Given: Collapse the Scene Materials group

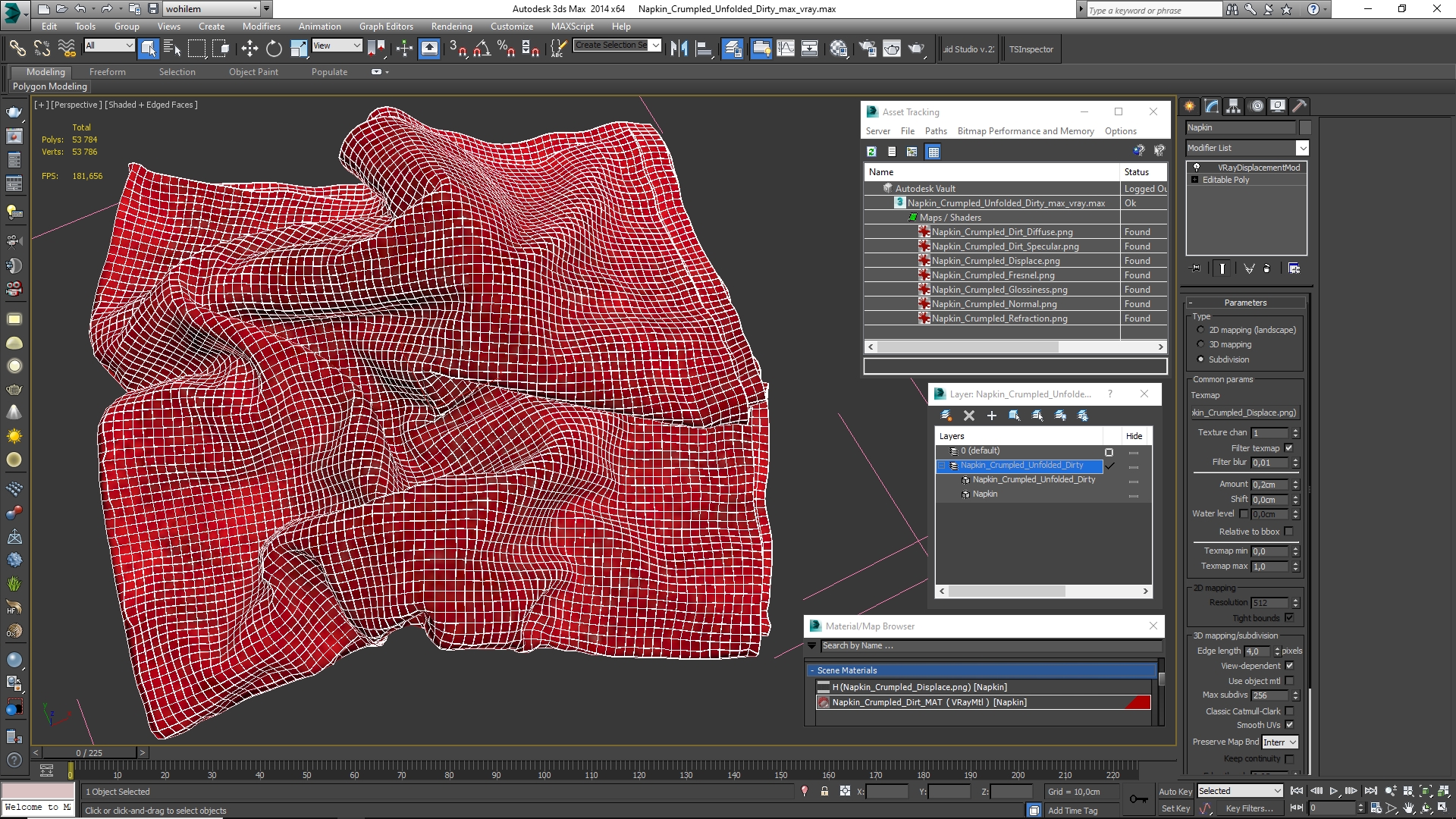Looking at the screenshot, I should pos(812,670).
